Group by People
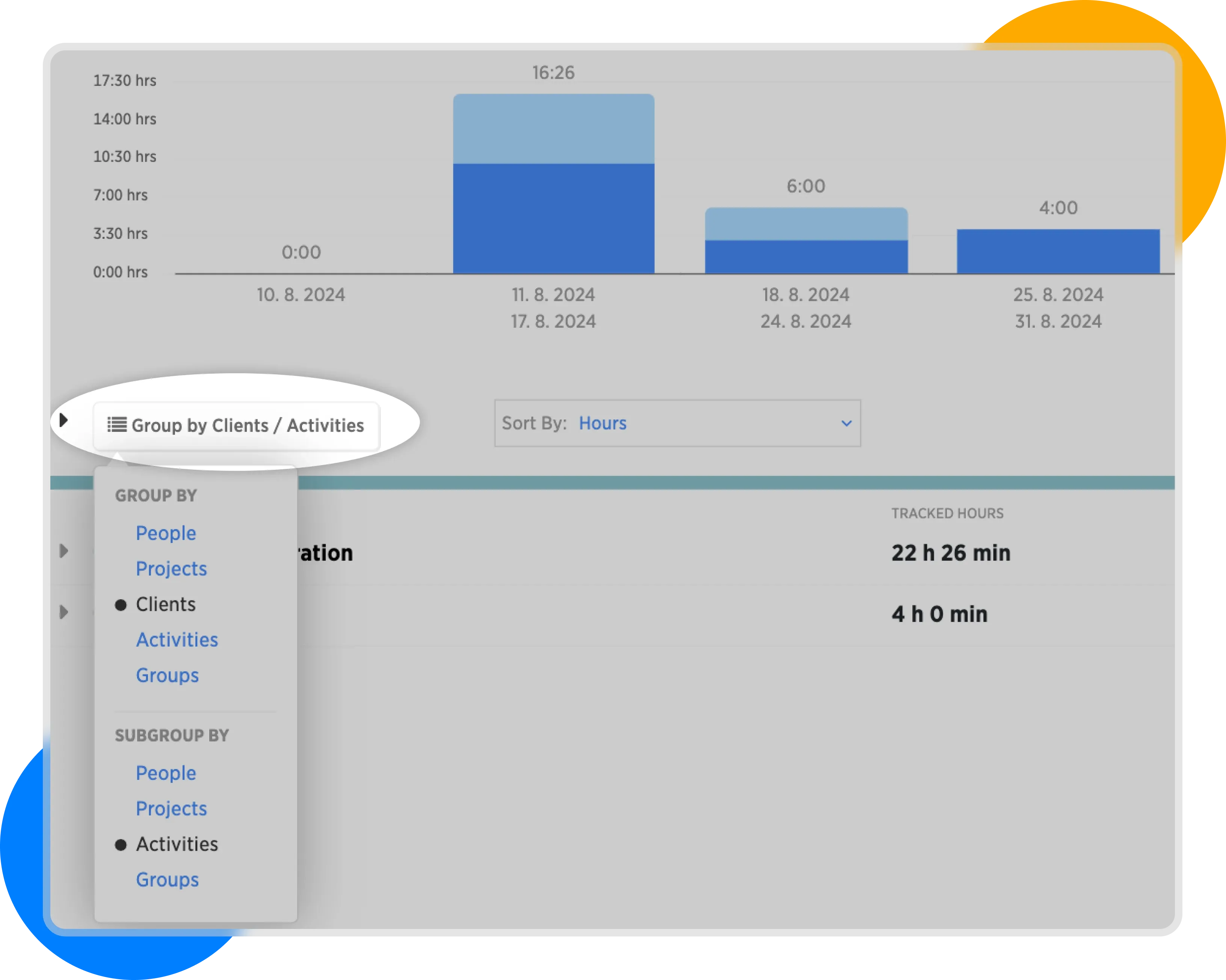The image size is (1226, 980). (166, 533)
